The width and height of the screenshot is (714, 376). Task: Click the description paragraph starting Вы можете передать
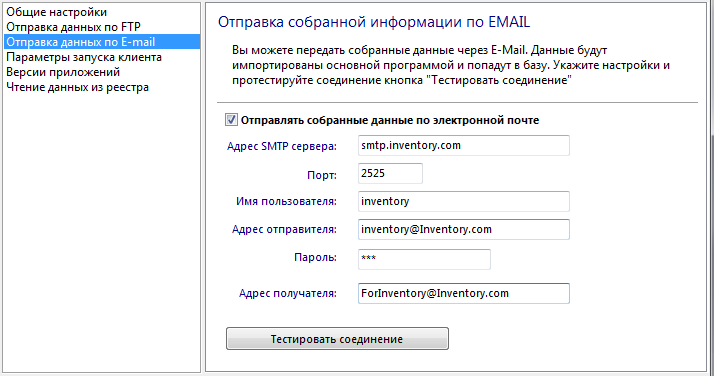click(451, 65)
